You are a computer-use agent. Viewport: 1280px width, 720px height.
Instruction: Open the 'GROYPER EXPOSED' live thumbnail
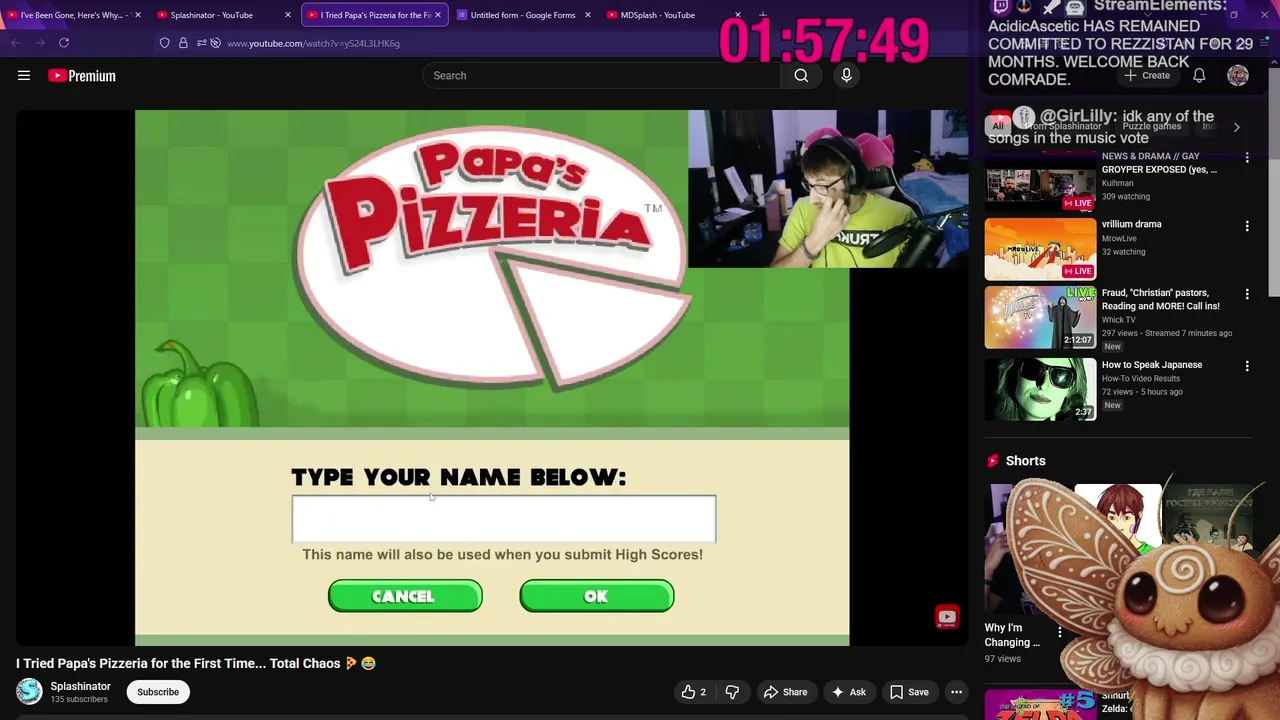pos(1040,182)
